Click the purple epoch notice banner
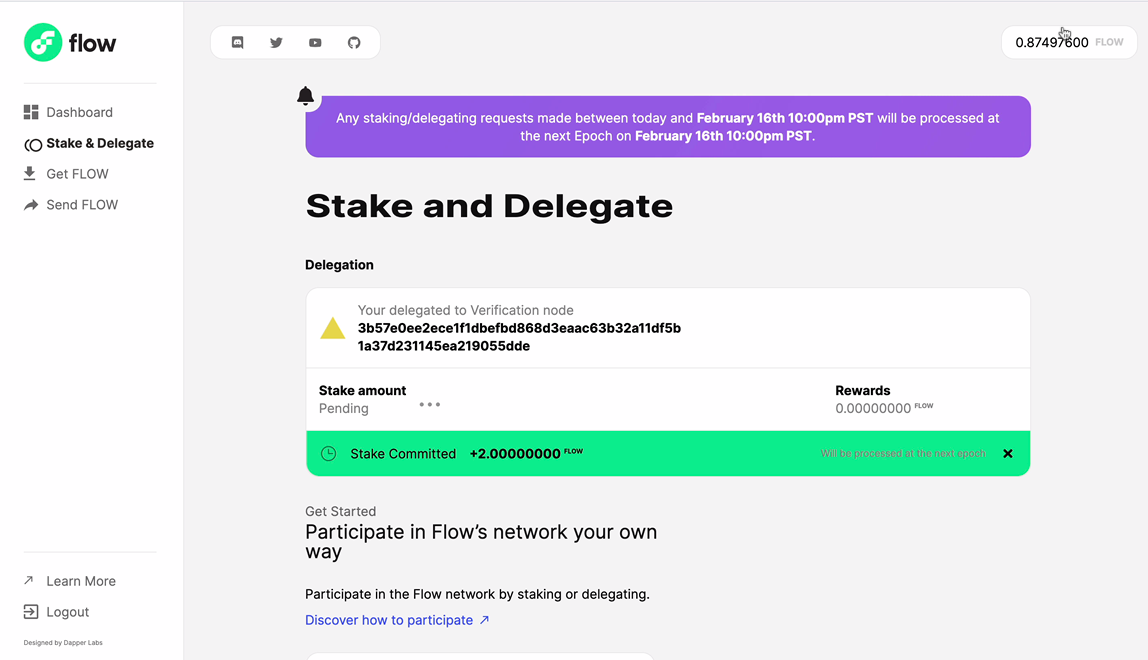The image size is (1148, 660). pyautogui.click(x=668, y=127)
